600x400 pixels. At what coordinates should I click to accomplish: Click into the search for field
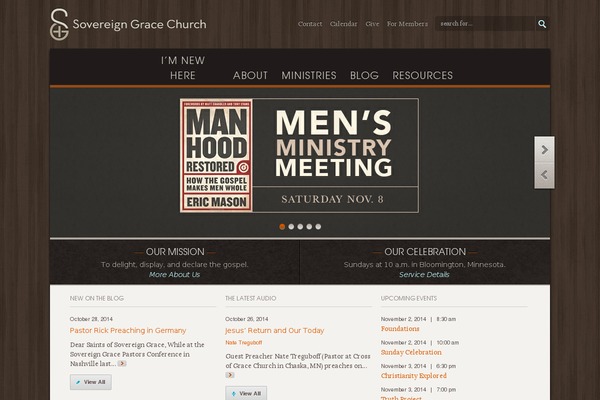tap(485, 24)
